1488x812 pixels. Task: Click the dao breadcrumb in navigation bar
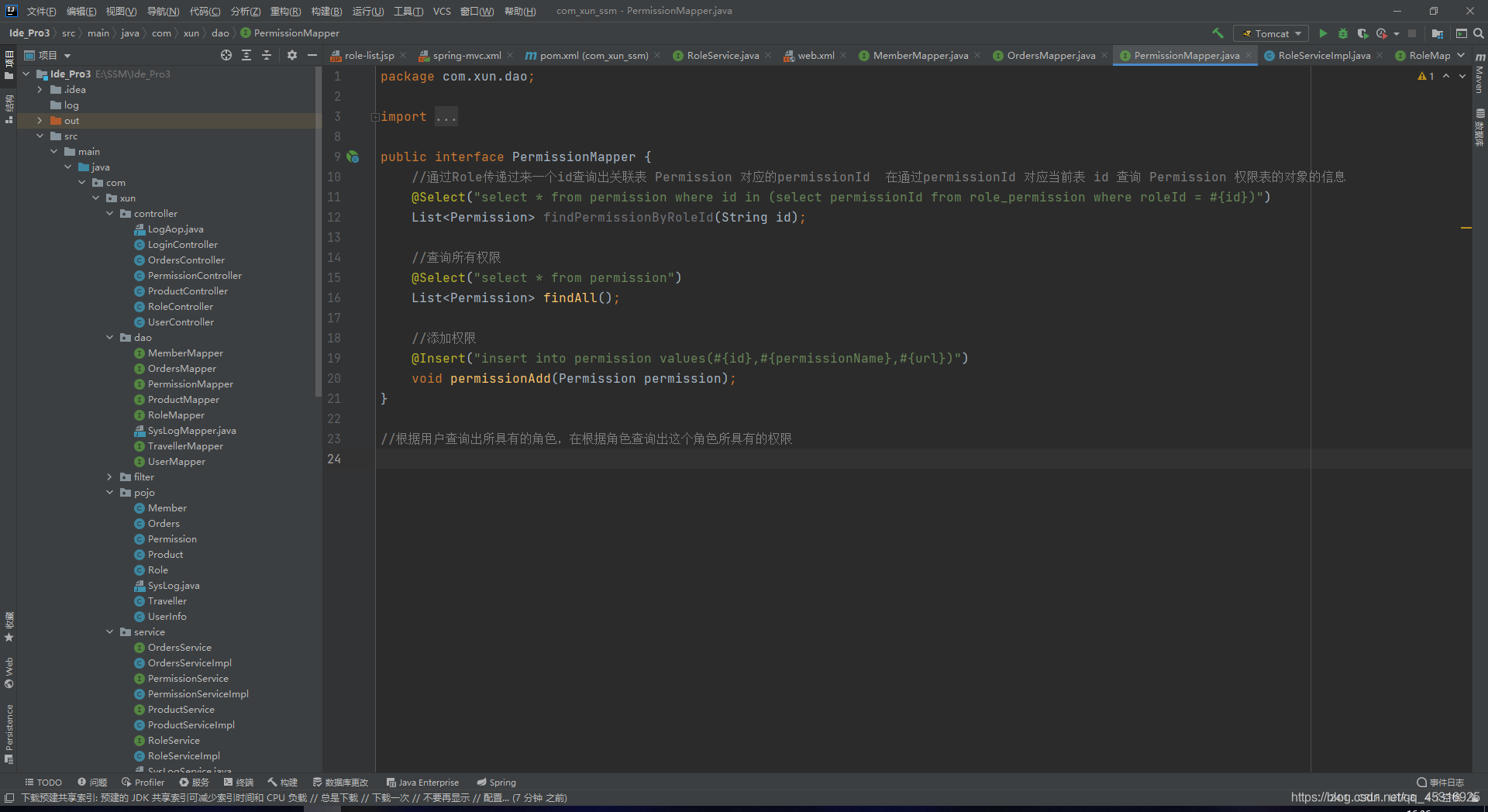pos(220,33)
